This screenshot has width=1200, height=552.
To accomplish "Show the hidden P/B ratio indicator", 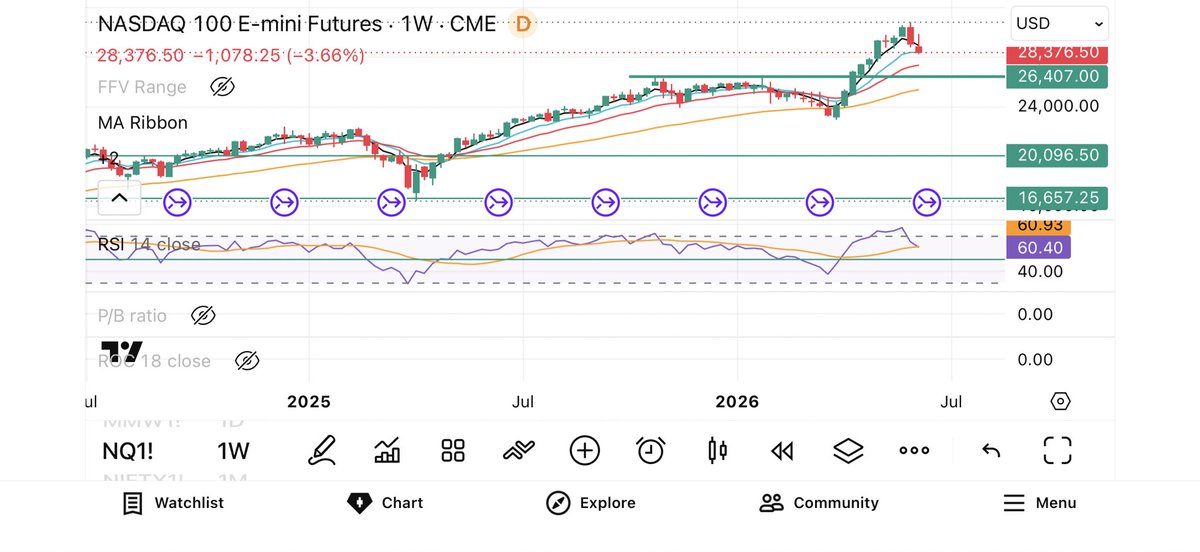I will 202,316.
